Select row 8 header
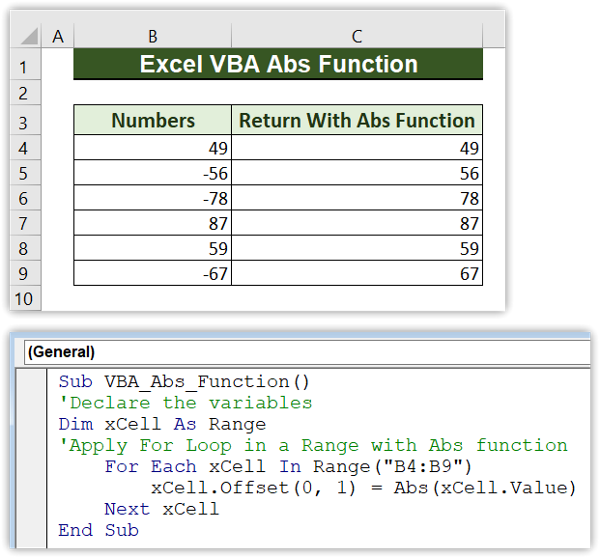600x558 pixels. [x=25, y=248]
